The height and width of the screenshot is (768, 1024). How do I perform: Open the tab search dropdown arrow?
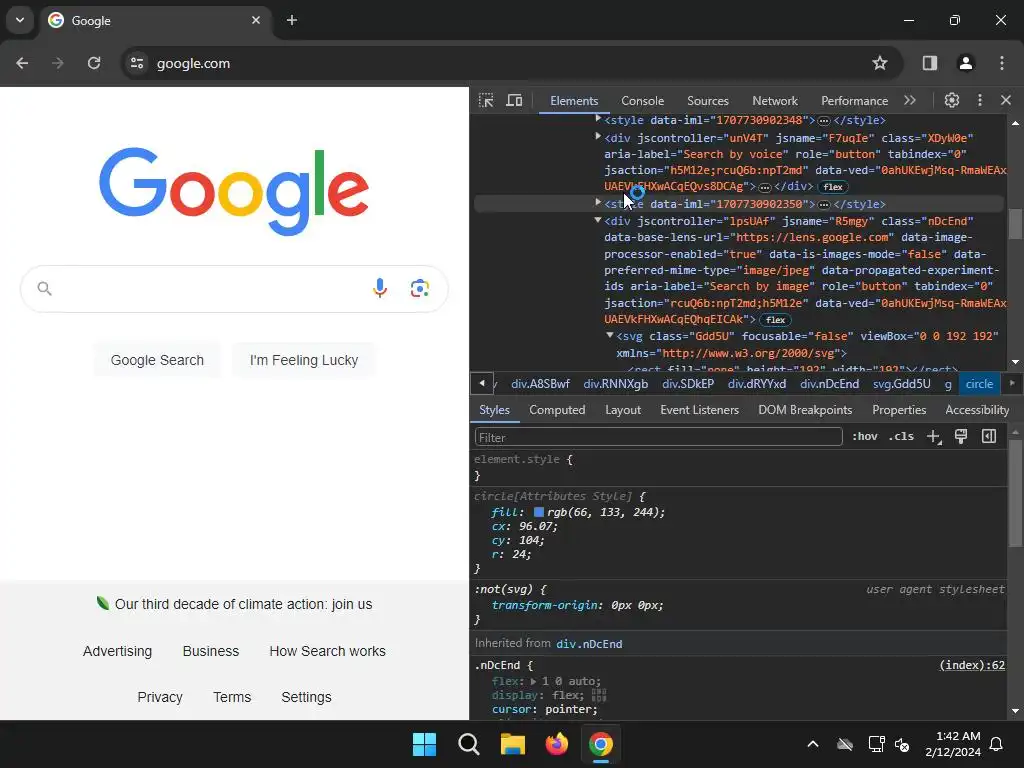tap(20, 20)
